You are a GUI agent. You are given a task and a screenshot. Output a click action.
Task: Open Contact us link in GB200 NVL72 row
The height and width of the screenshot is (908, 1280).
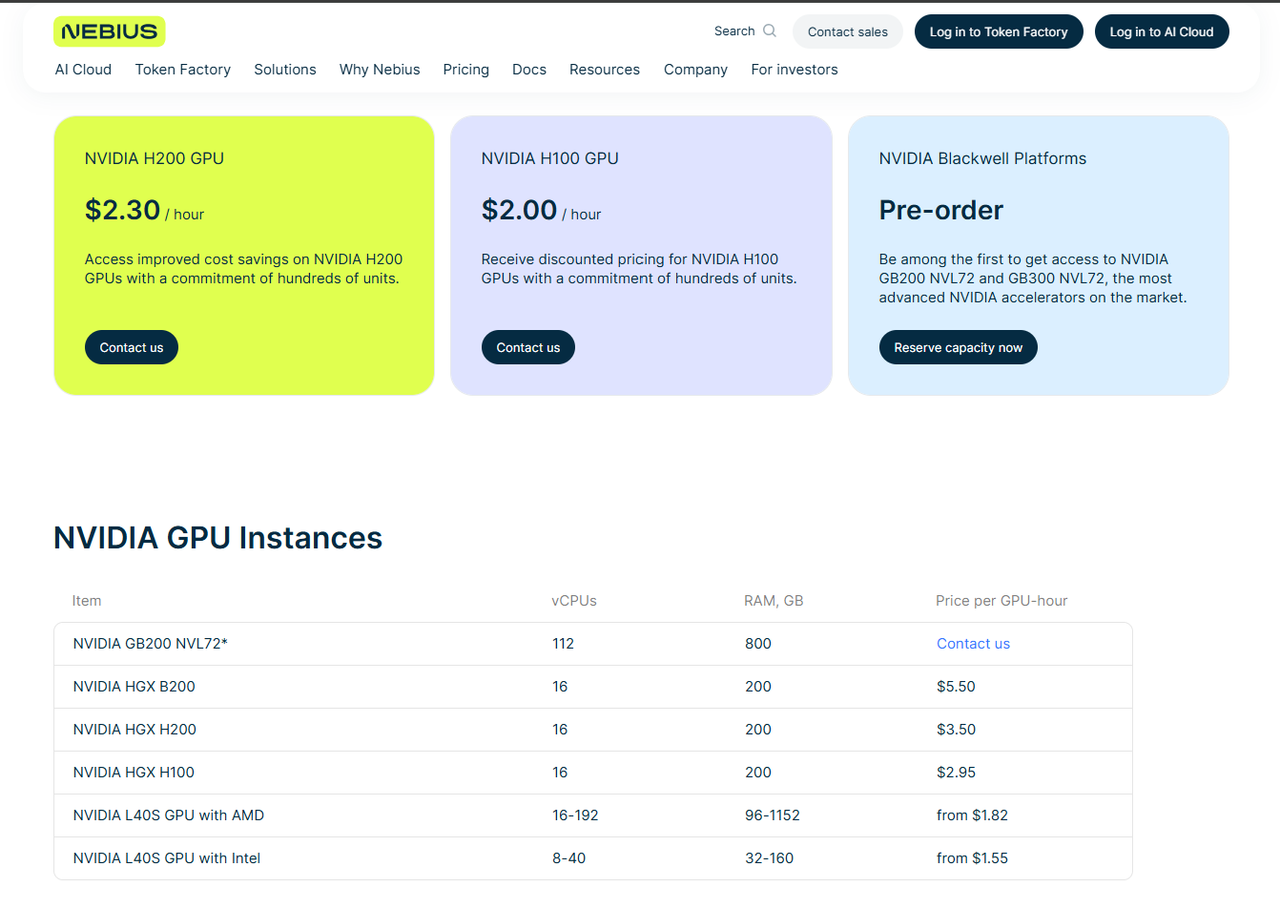[973, 644]
